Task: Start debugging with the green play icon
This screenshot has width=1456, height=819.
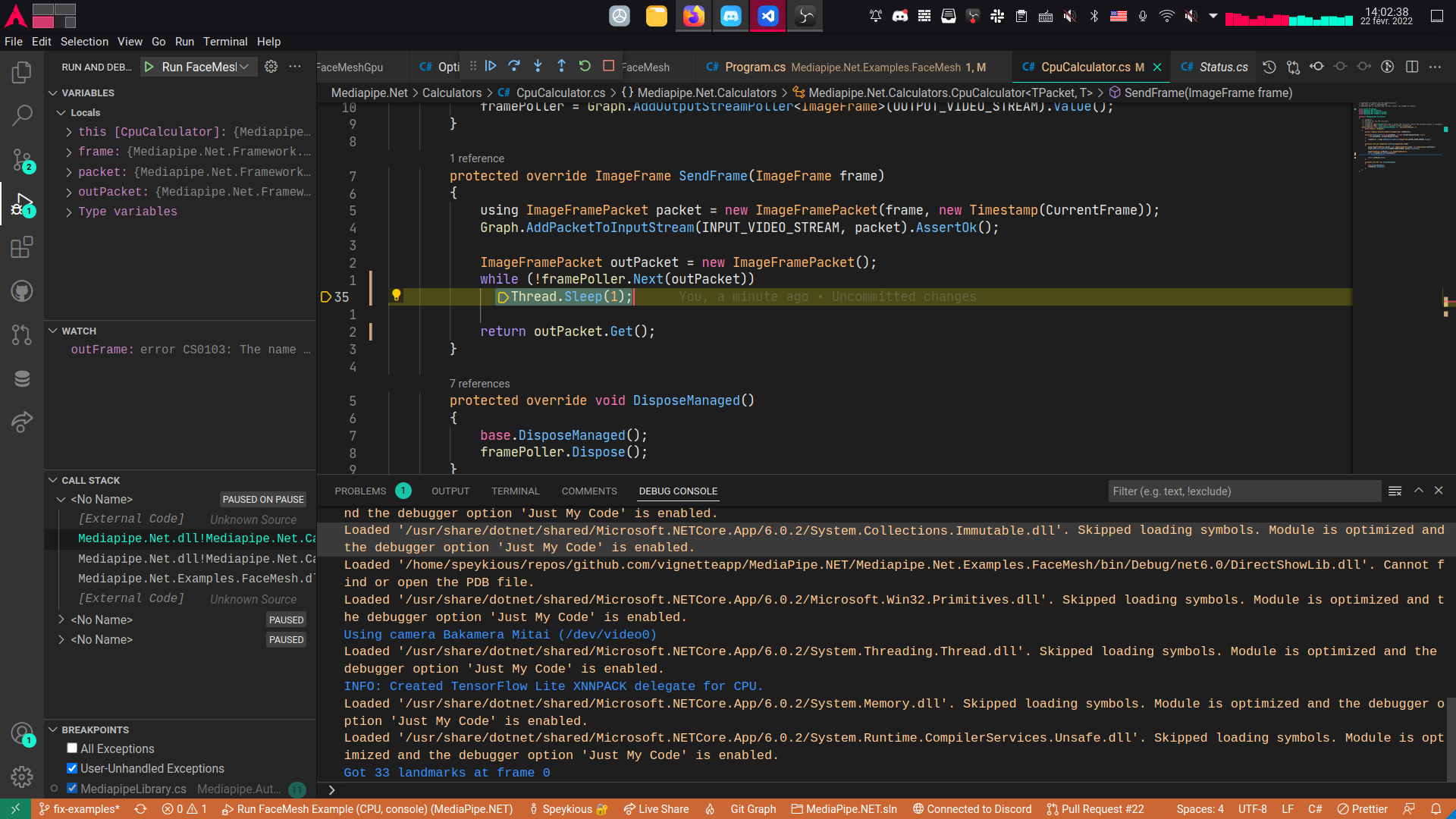Action: (x=149, y=67)
